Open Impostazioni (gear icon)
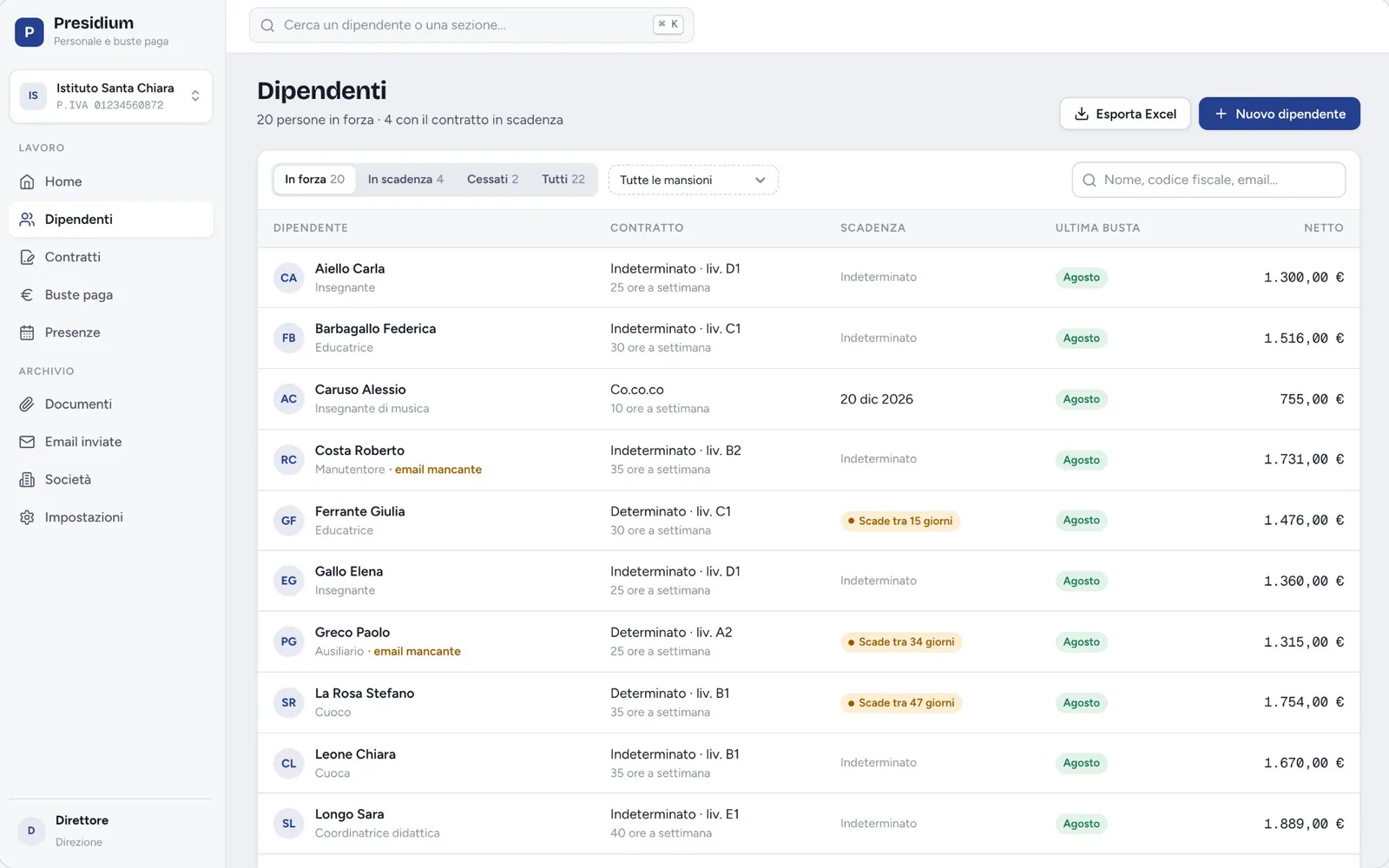The height and width of the screenshot is (868, 1389). [111, 517]
